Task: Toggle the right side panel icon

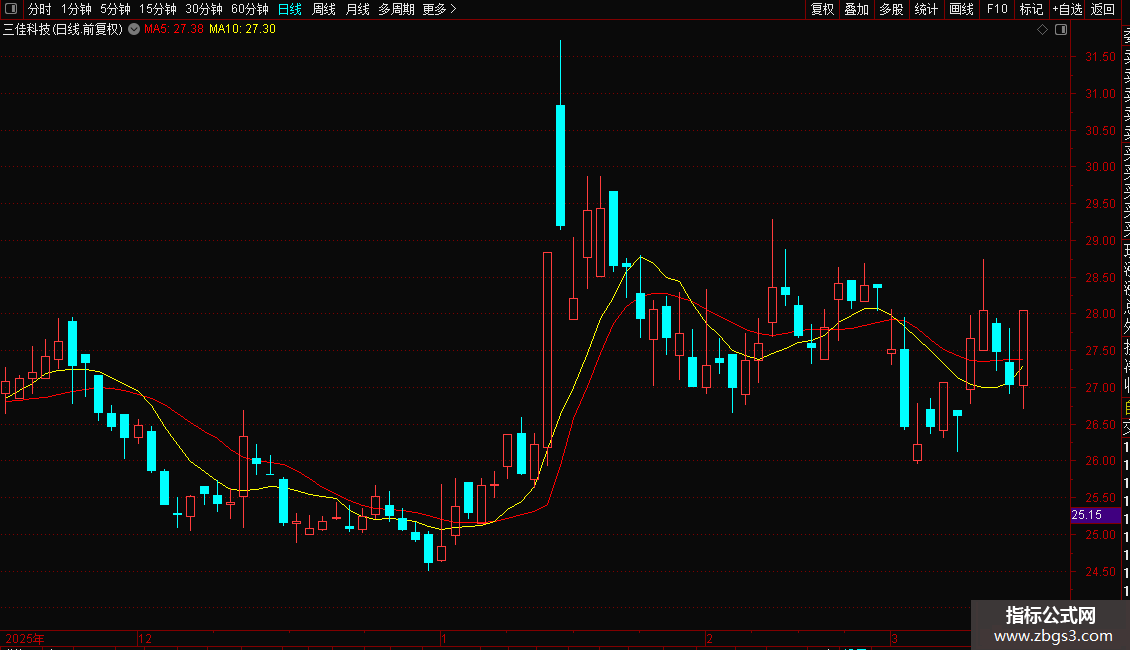Action: click(x=1061, y=30)
